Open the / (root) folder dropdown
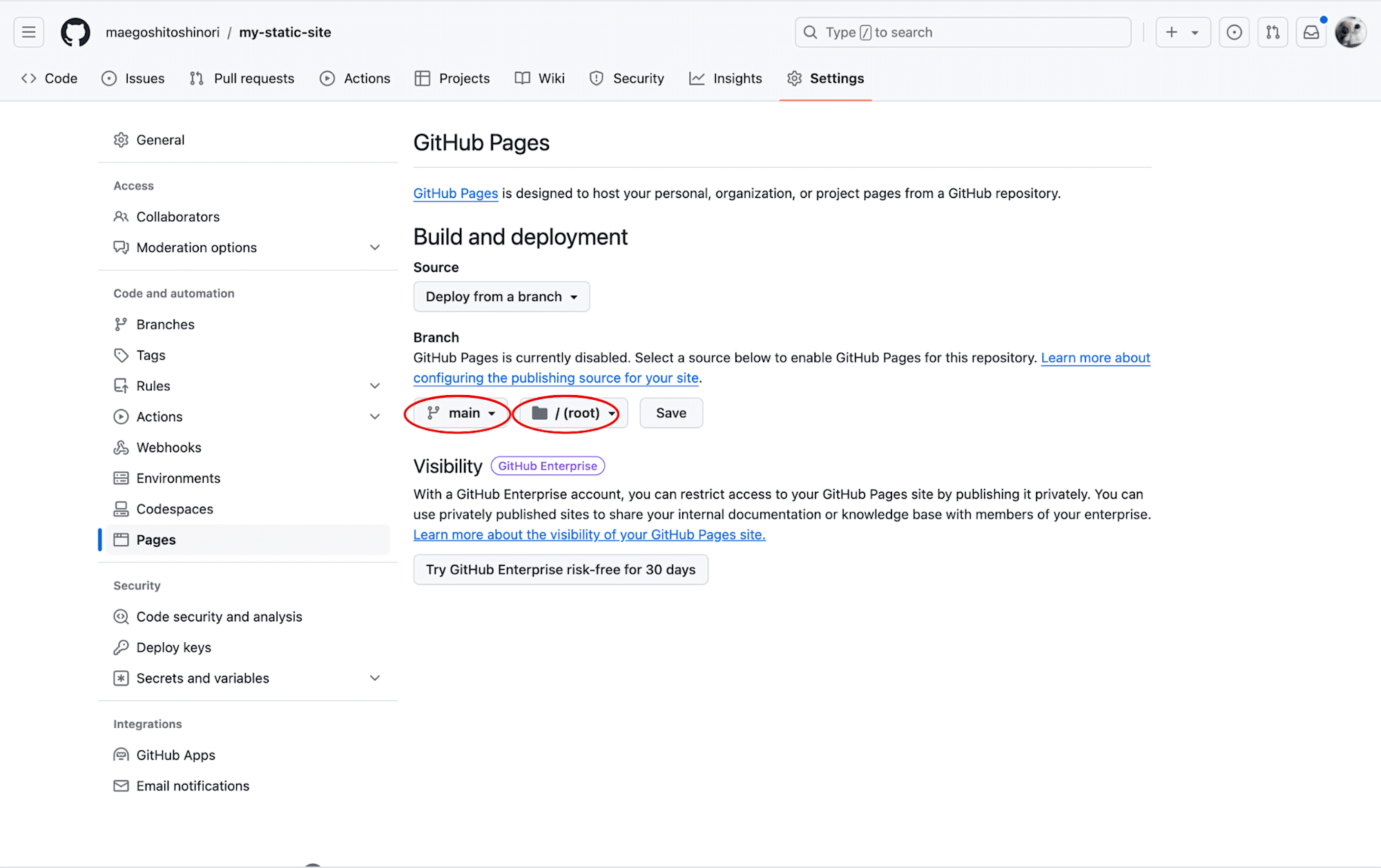Viewport: 1381px width, 868px height. [573, 413]
